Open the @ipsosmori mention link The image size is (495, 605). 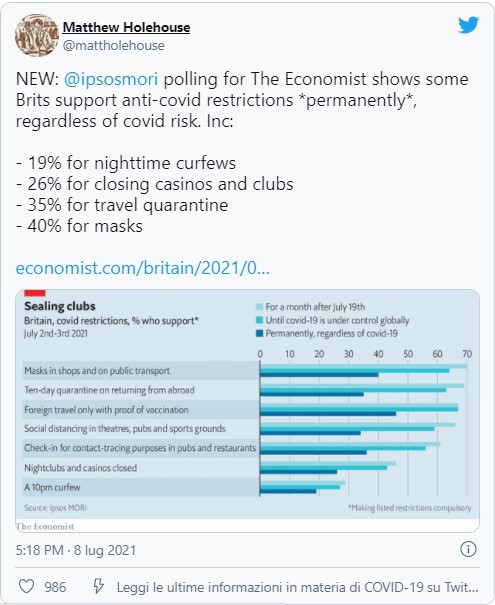click(x=111, y=79)
